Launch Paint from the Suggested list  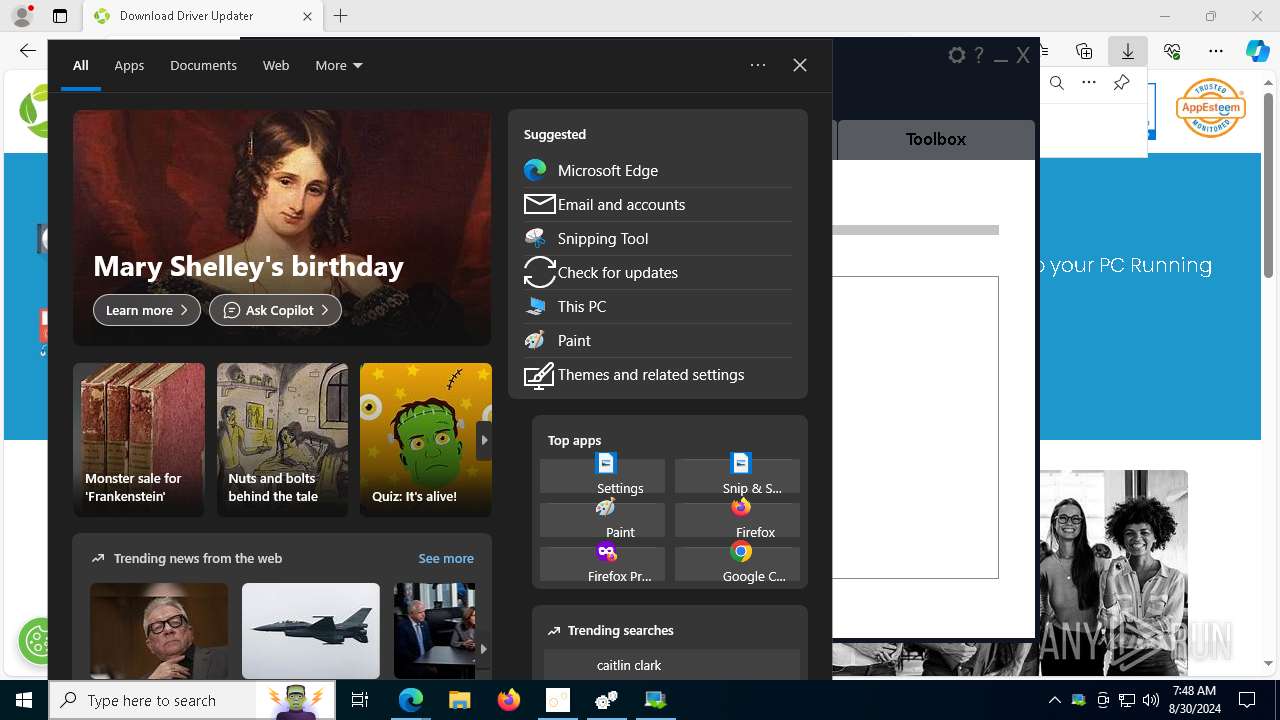[x=658, y=340]
